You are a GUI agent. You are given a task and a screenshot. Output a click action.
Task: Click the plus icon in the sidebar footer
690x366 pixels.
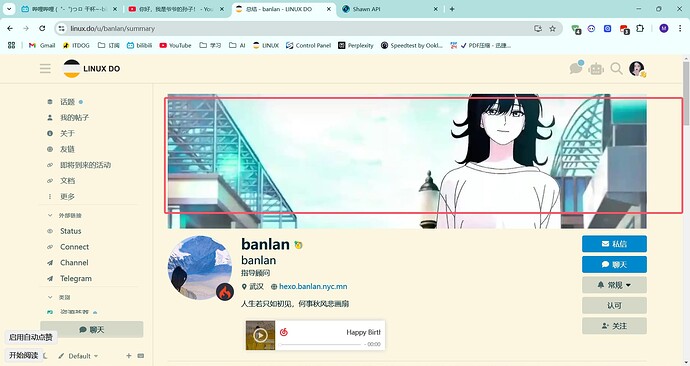coord(129,355)
